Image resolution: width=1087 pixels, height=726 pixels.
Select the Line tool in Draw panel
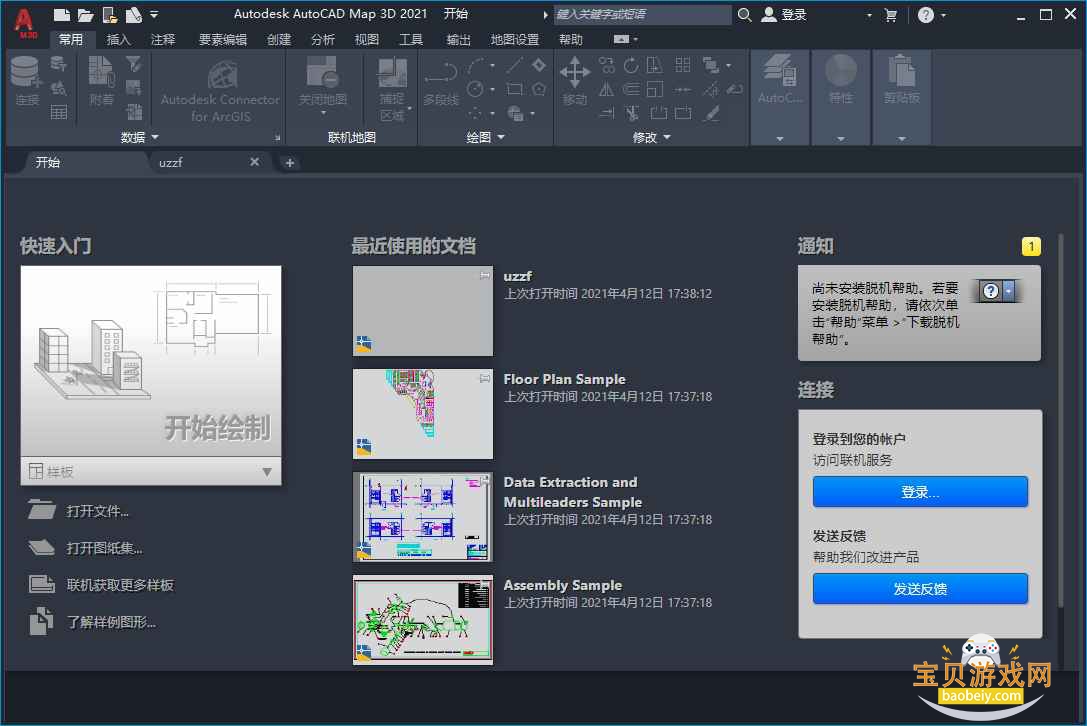514,65
